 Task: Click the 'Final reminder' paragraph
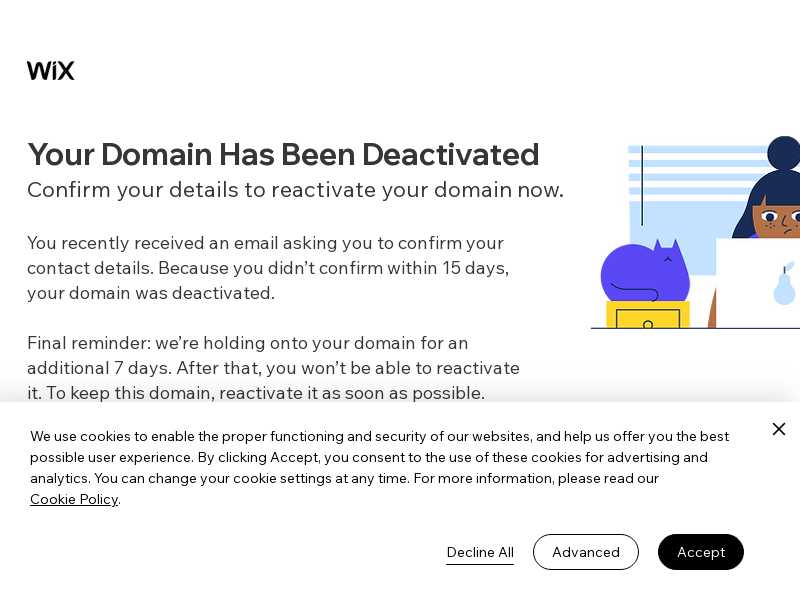273,368
